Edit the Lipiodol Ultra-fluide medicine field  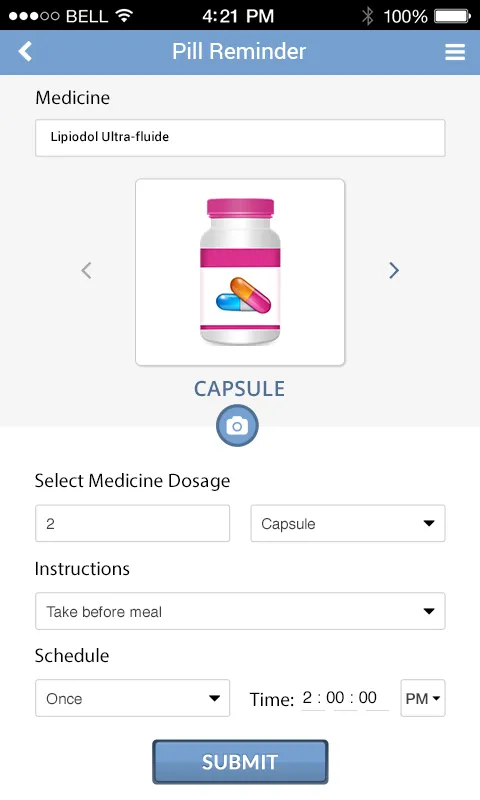(x=240, y=138)
